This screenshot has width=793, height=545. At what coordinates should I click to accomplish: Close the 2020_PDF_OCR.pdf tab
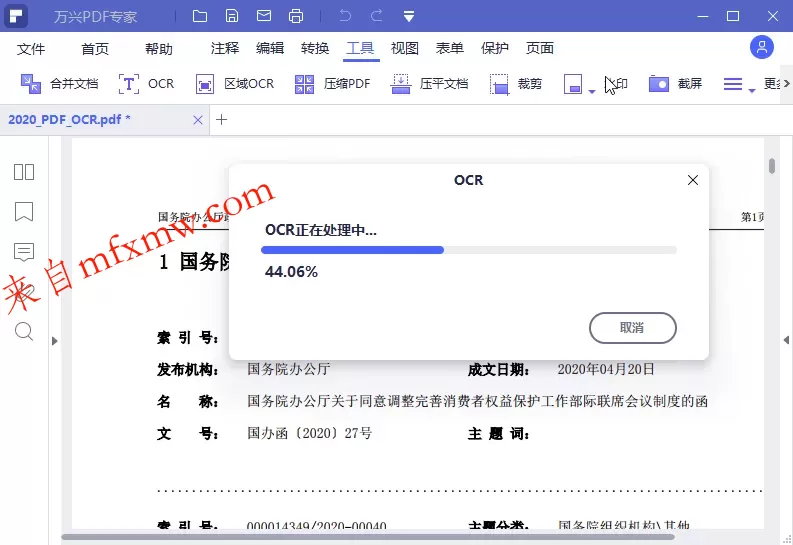point(198,120)
